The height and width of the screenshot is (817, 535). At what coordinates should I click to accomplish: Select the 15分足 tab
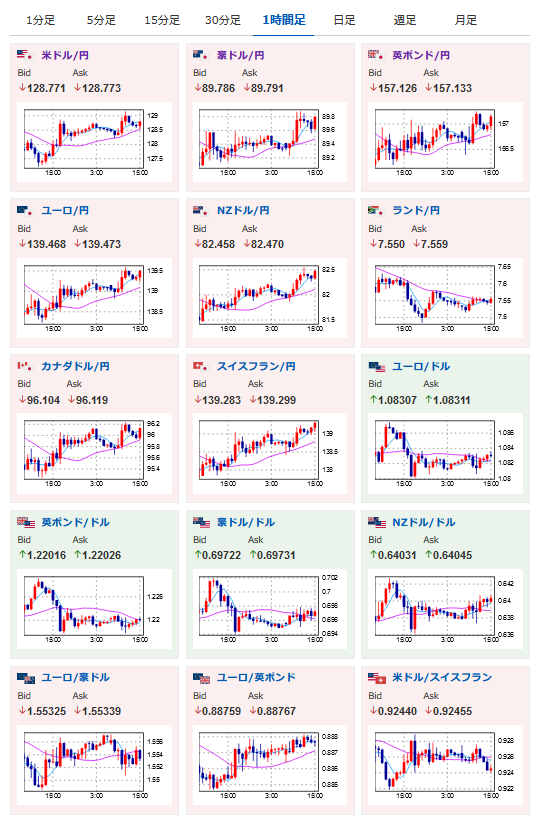(162, 20)
